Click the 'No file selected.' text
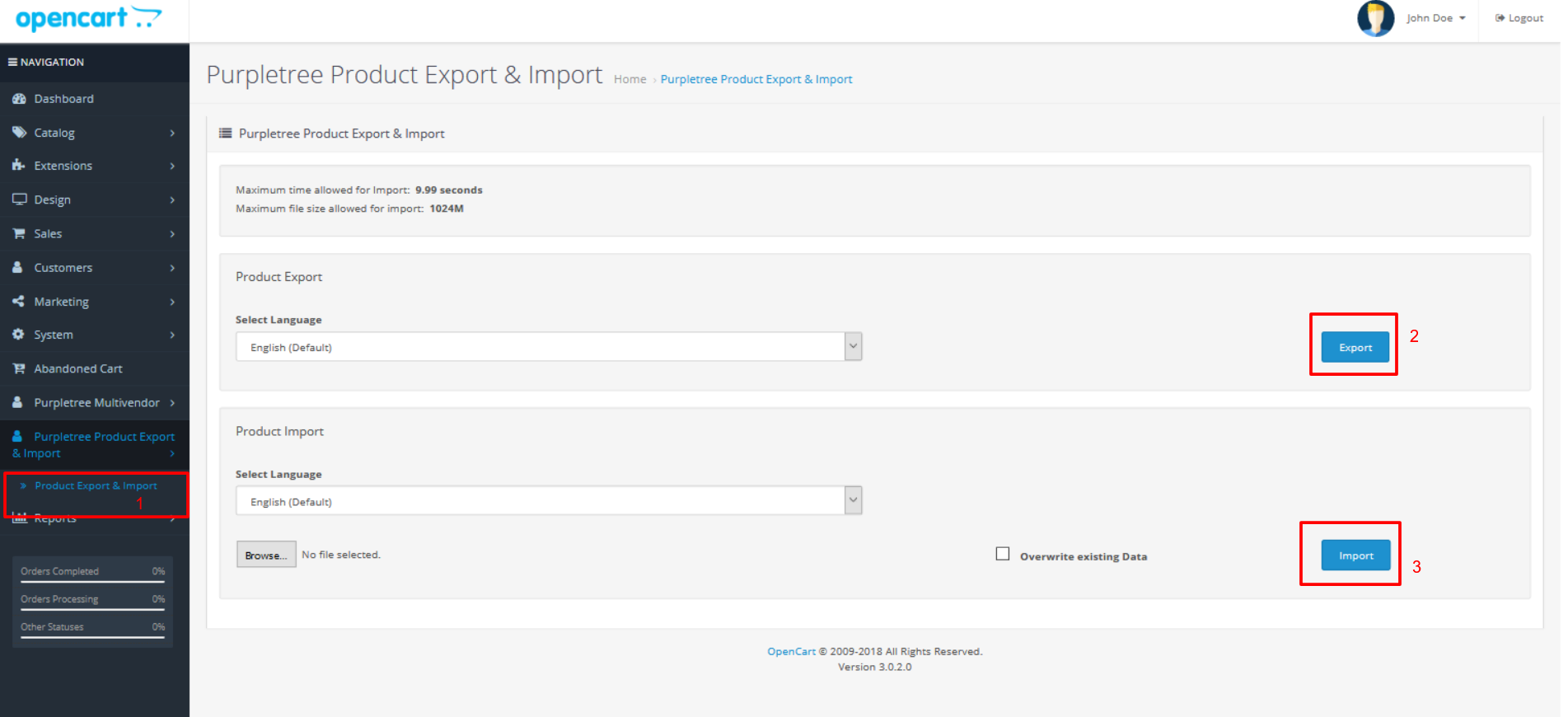 341,555
